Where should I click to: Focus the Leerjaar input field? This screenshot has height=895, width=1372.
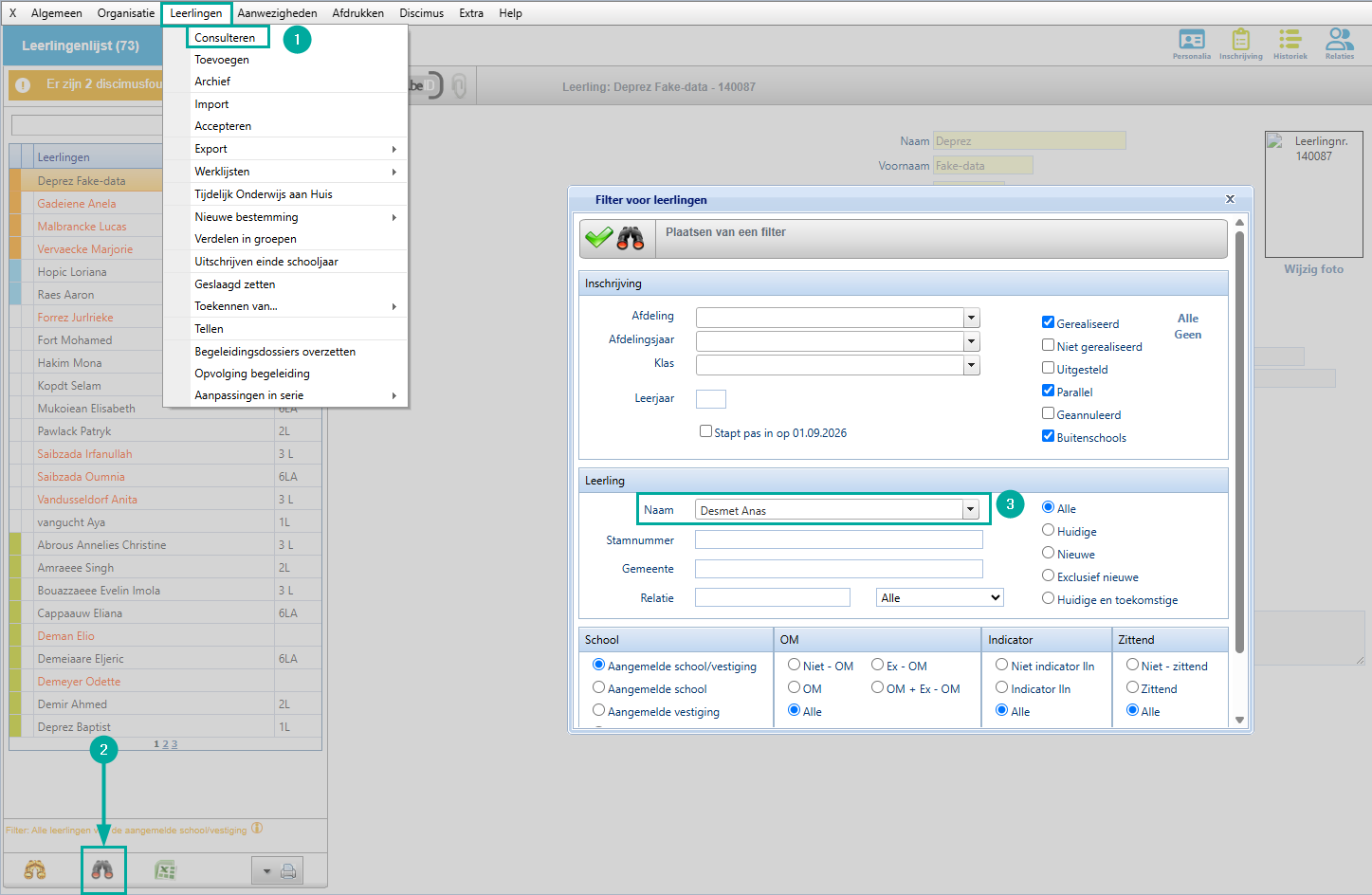711,399
